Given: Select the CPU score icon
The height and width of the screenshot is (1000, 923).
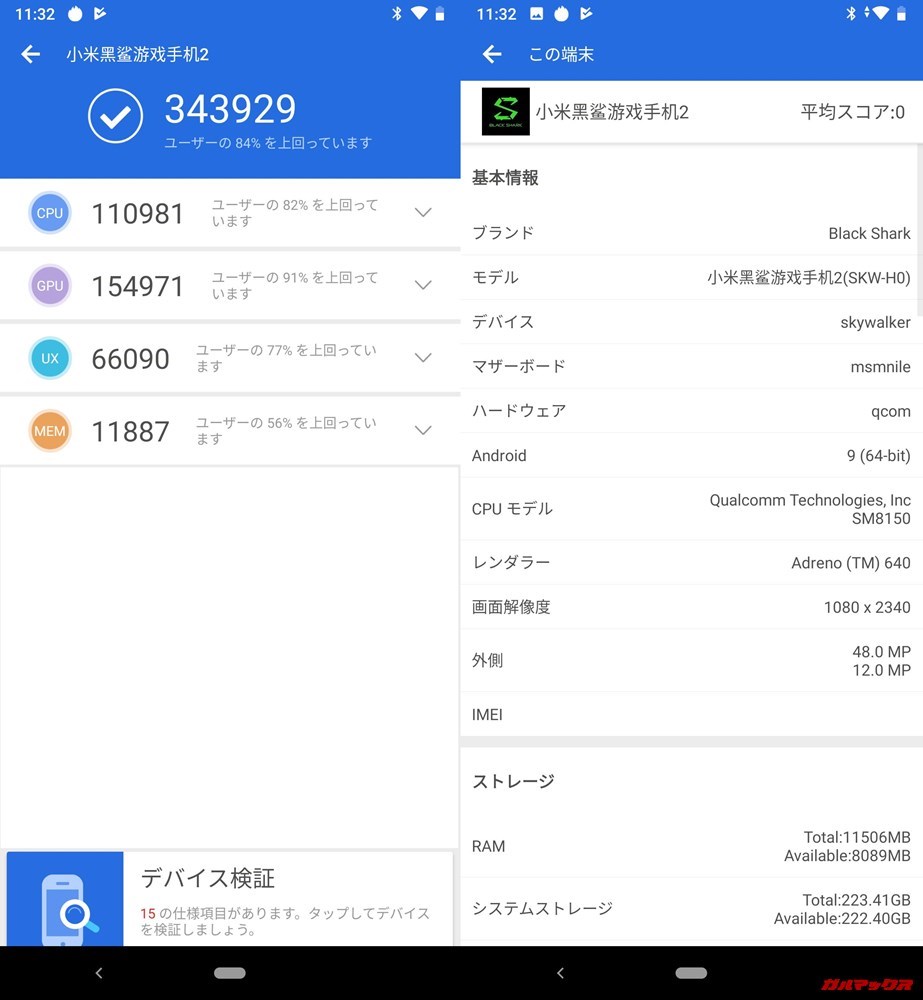Looking at the screenshot, I should 50,212.
